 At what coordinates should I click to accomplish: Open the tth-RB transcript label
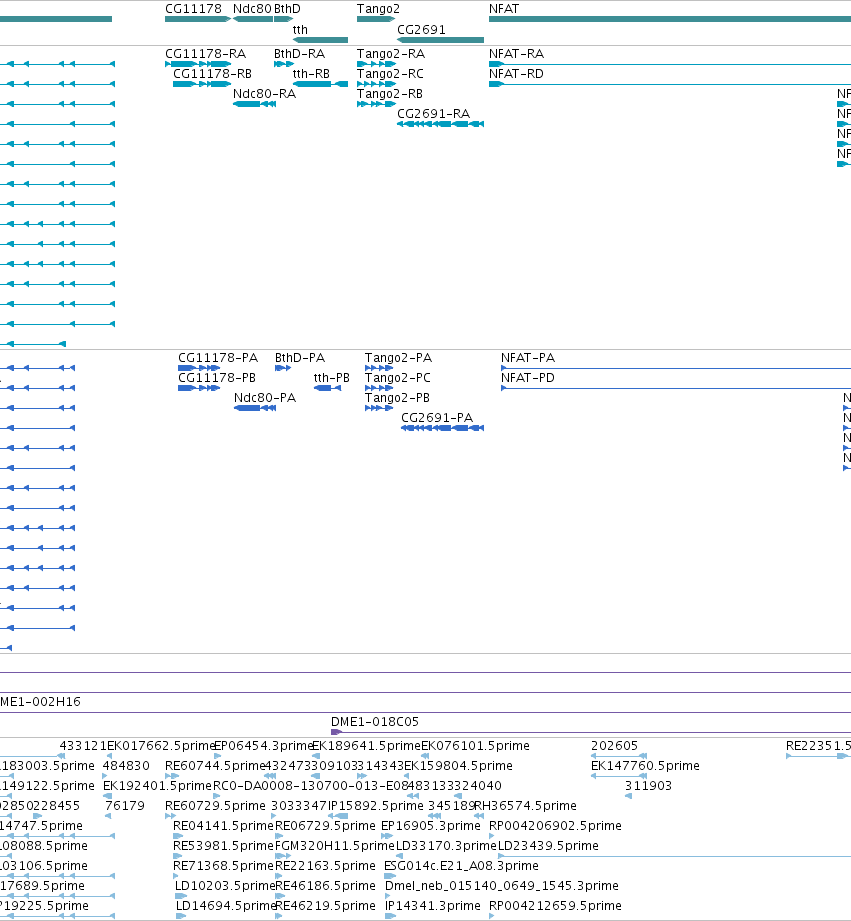(311, 73)
